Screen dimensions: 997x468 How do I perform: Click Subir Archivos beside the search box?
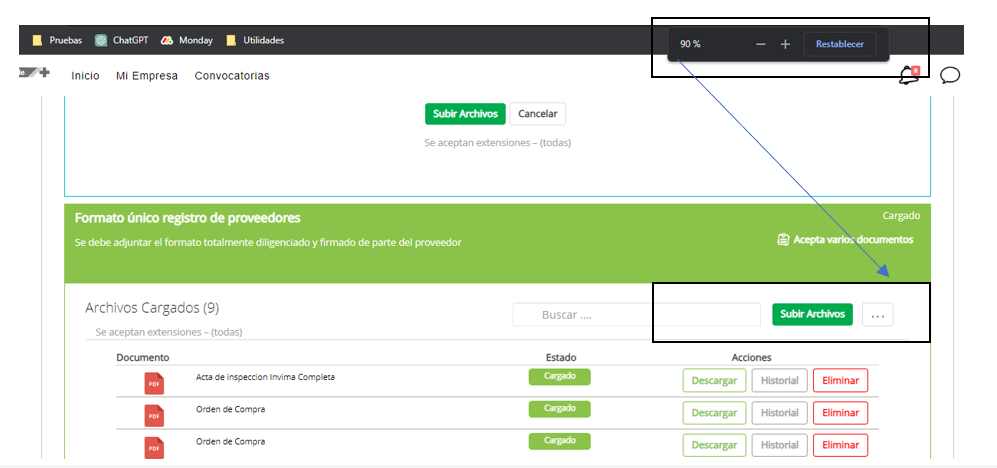[812, 314]
